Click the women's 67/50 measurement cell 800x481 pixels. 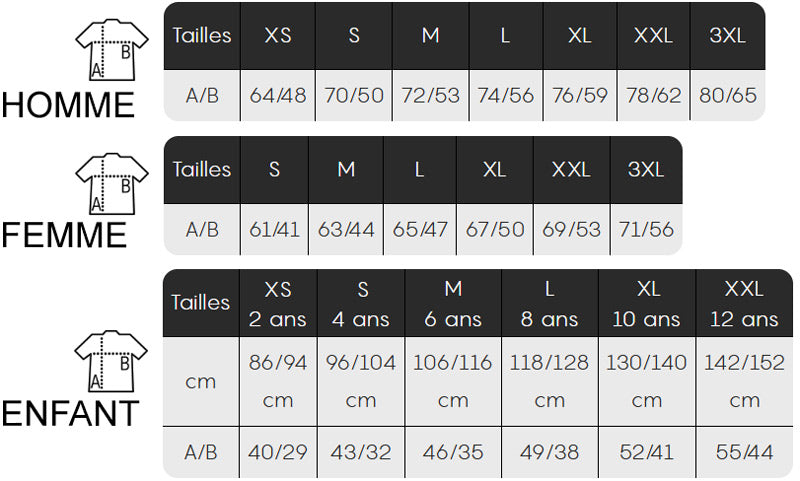click(x=494, y=230)
